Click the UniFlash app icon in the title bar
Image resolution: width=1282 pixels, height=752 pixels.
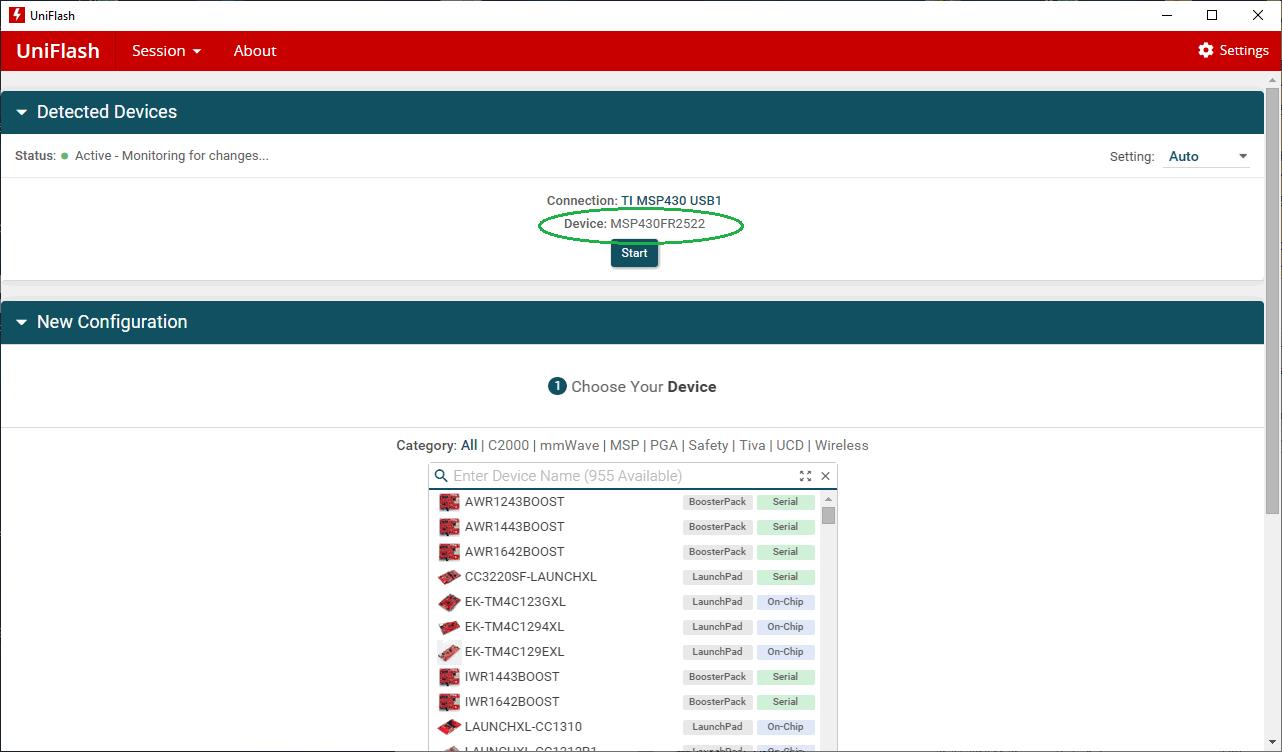pyautogui.click(x=16, y=15)
